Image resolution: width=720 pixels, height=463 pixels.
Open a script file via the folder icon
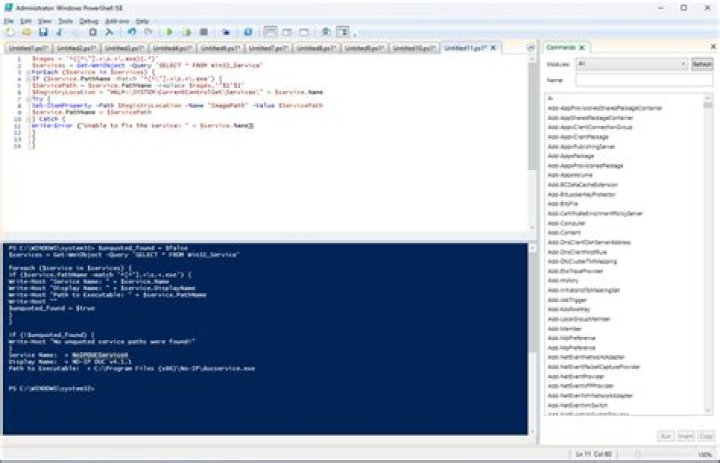[x=27, y=32]
